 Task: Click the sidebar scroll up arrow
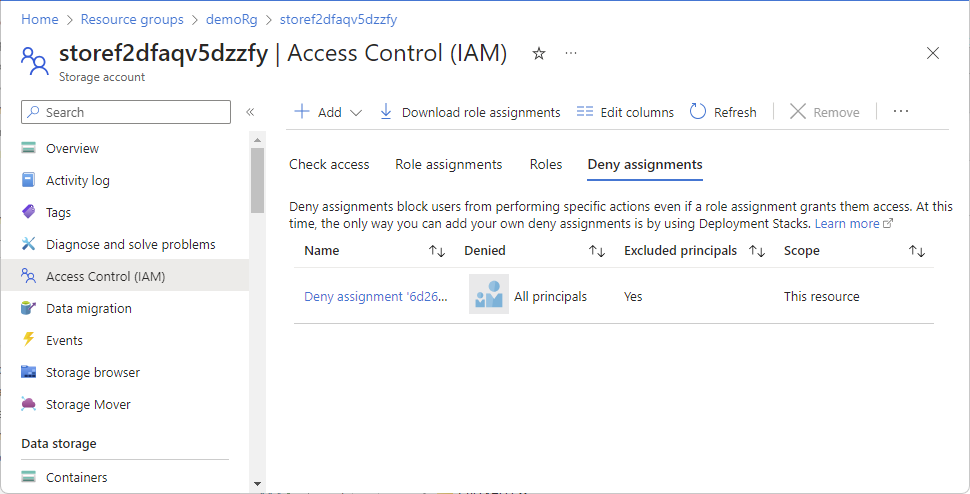click(257, 138)
